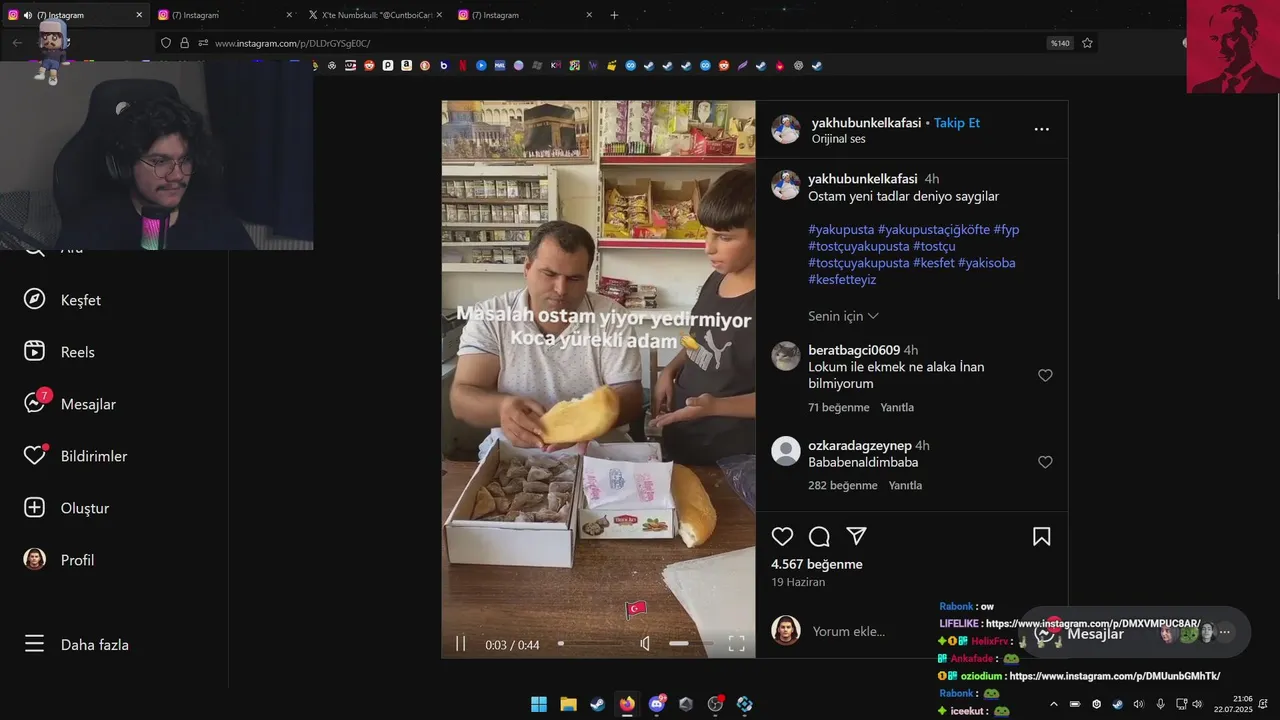Open ozkaradagzeynep commenter profile
1280x720 pixels.
pos(860,445)
